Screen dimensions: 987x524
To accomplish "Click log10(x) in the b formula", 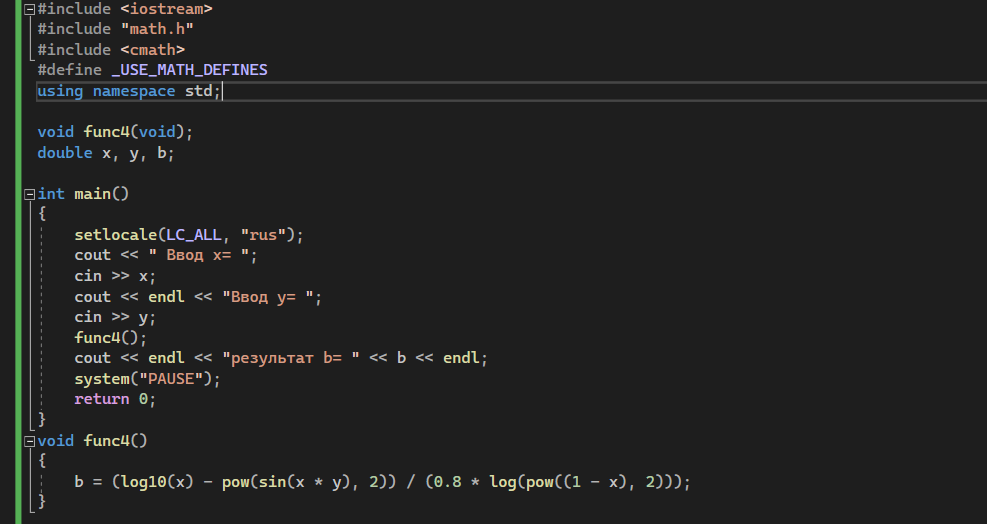I will (x=157, y=482).
